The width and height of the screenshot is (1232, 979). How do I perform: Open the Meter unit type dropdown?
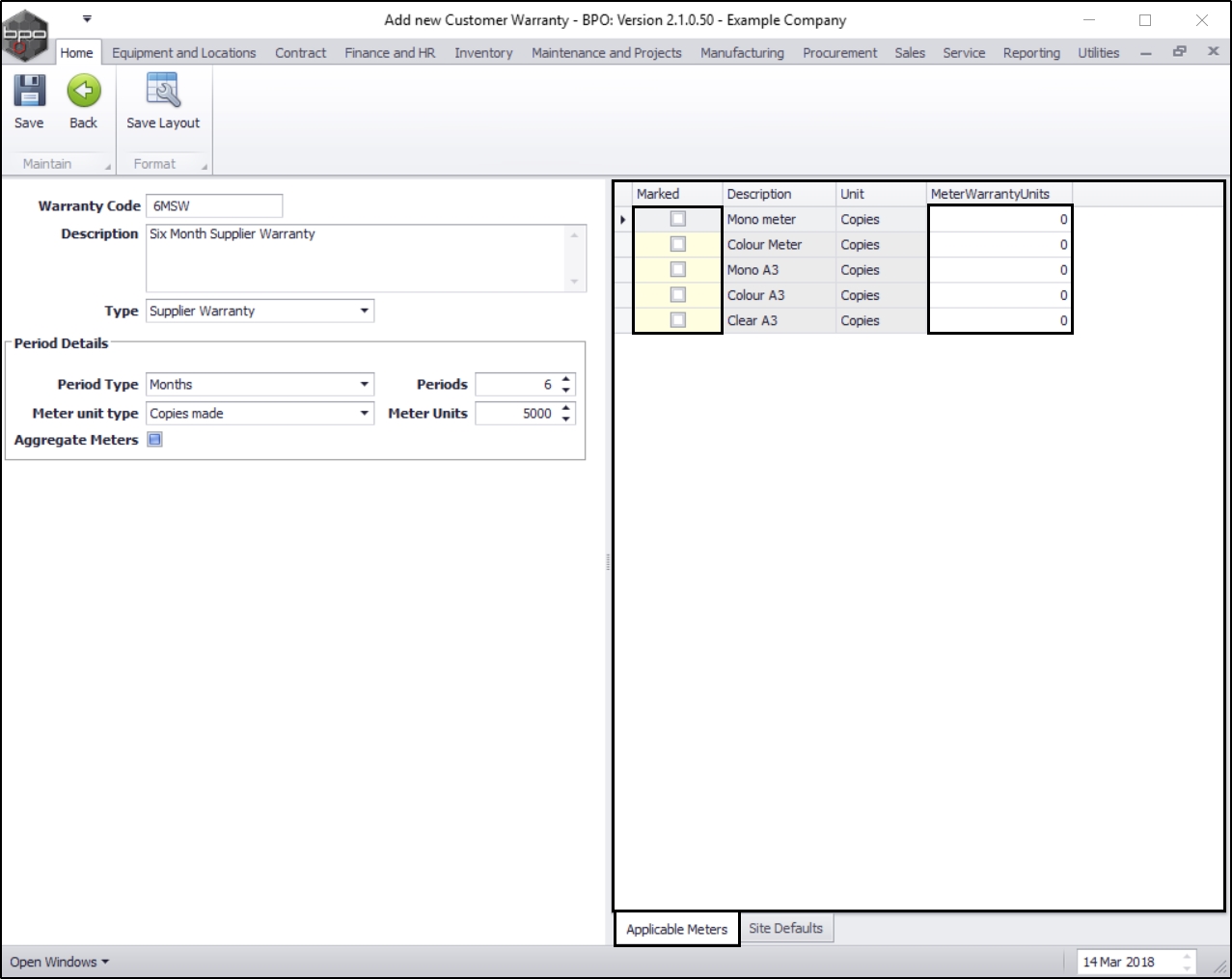point(364,413)
